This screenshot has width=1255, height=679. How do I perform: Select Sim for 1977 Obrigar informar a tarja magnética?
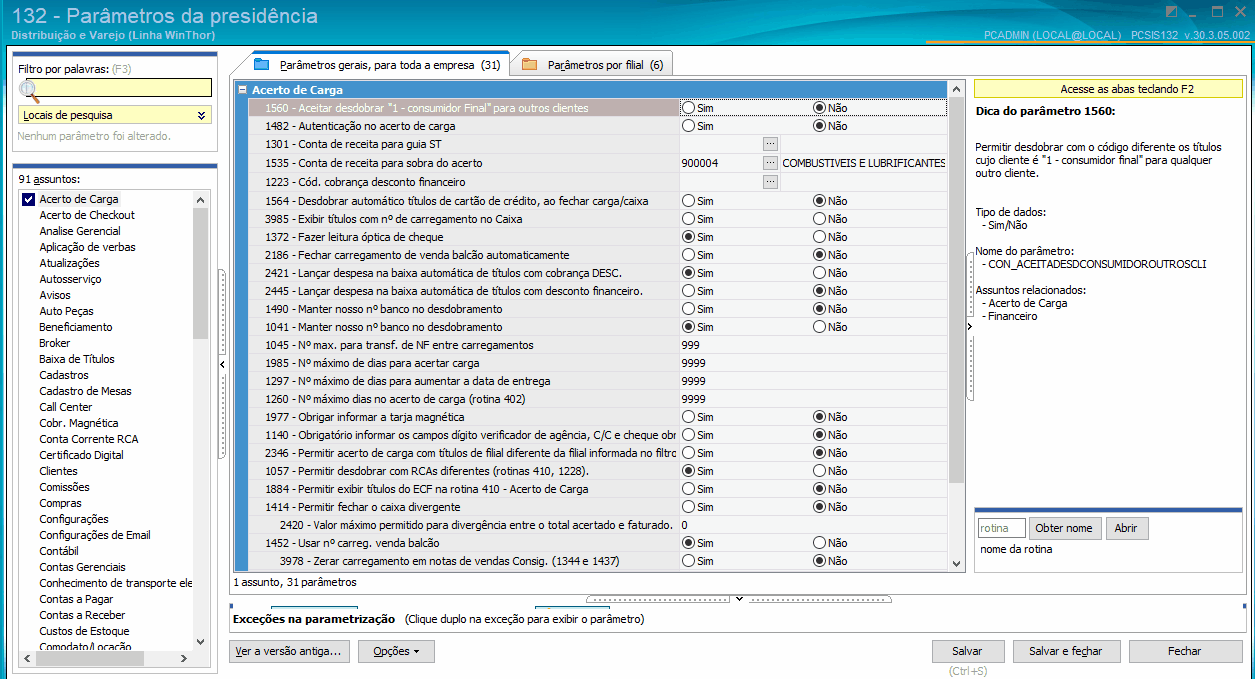tap(689, 417)
